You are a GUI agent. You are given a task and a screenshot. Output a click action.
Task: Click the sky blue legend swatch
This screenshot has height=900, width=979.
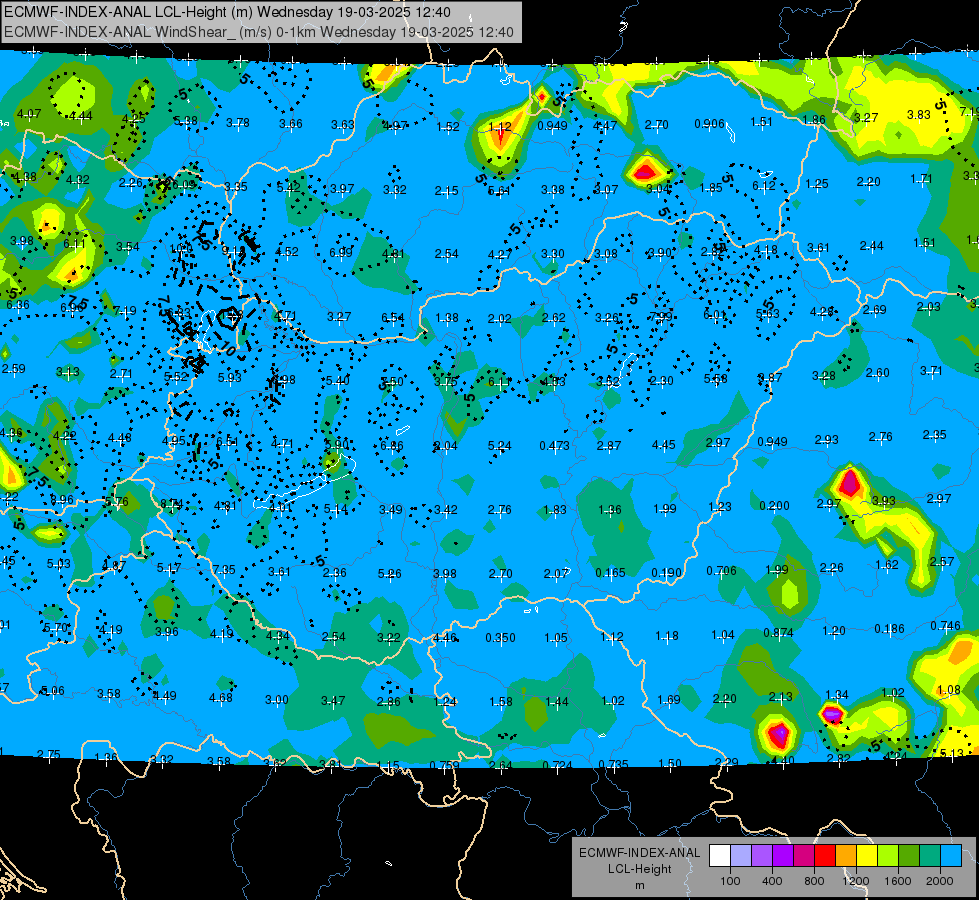(x=952, y=855)
